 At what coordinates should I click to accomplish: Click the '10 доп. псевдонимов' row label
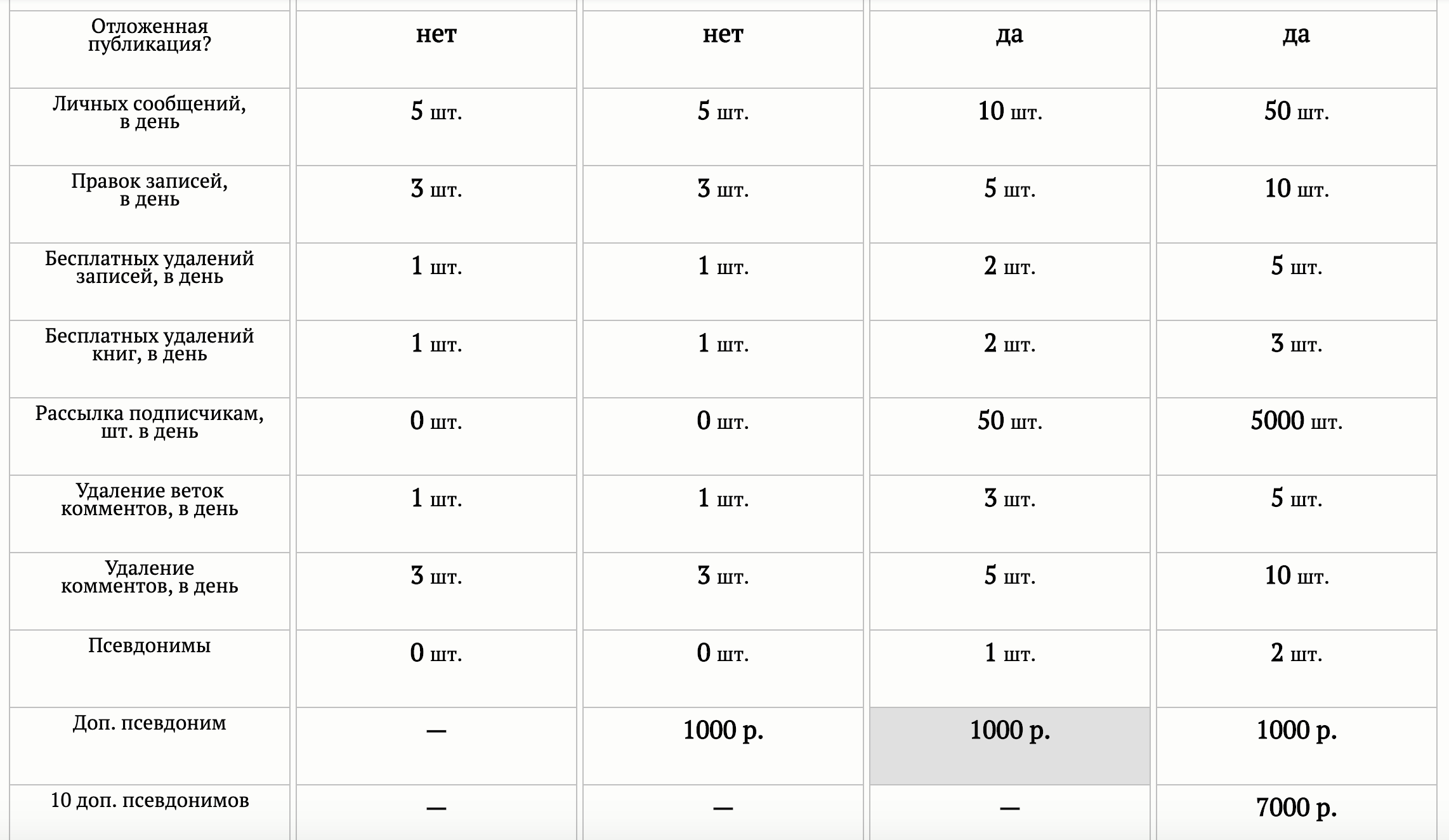click(150, 801)
